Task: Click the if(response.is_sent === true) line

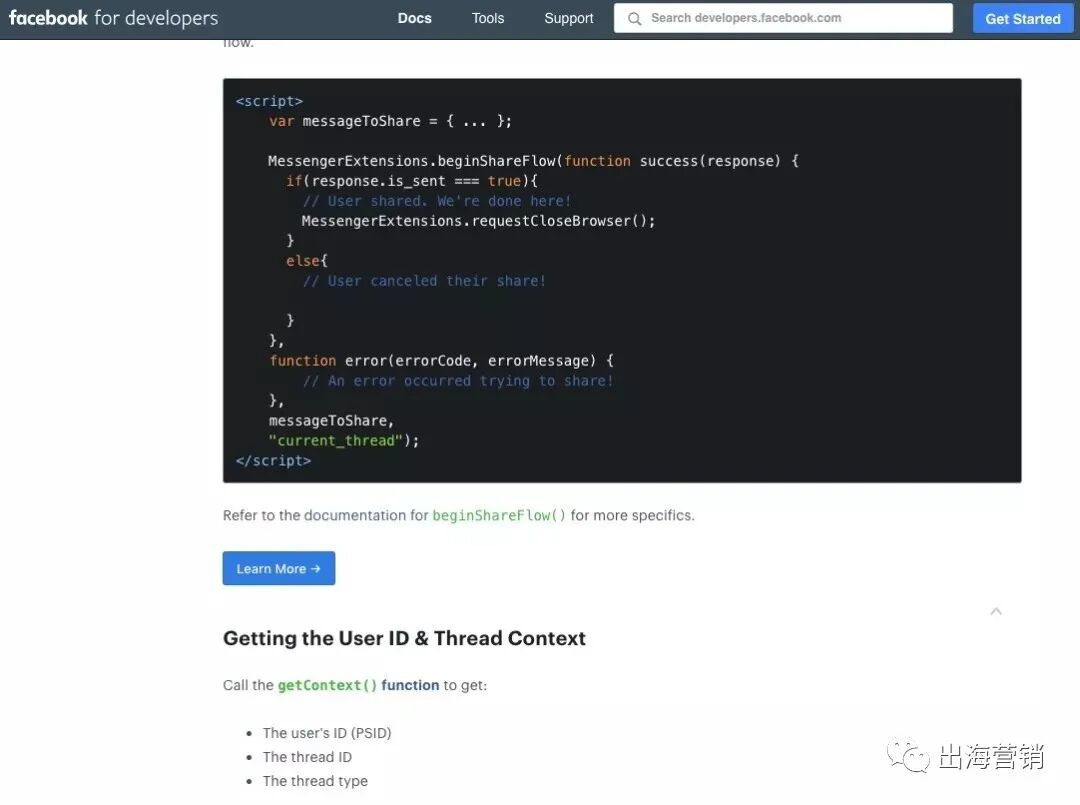Action: (x=412, y=181)
